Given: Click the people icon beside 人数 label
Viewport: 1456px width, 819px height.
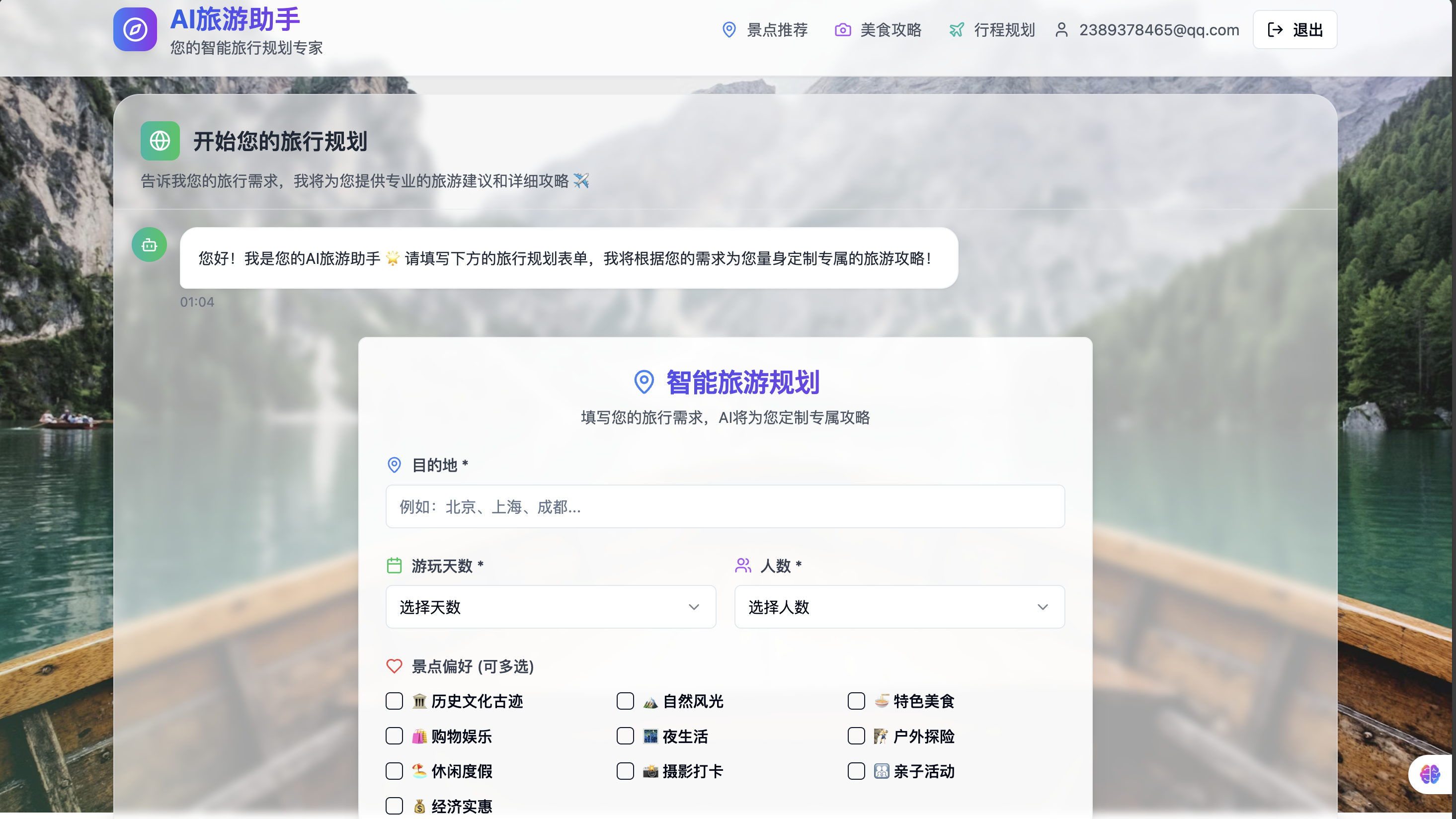Looking at the screenshot, I should coord(743,565).
